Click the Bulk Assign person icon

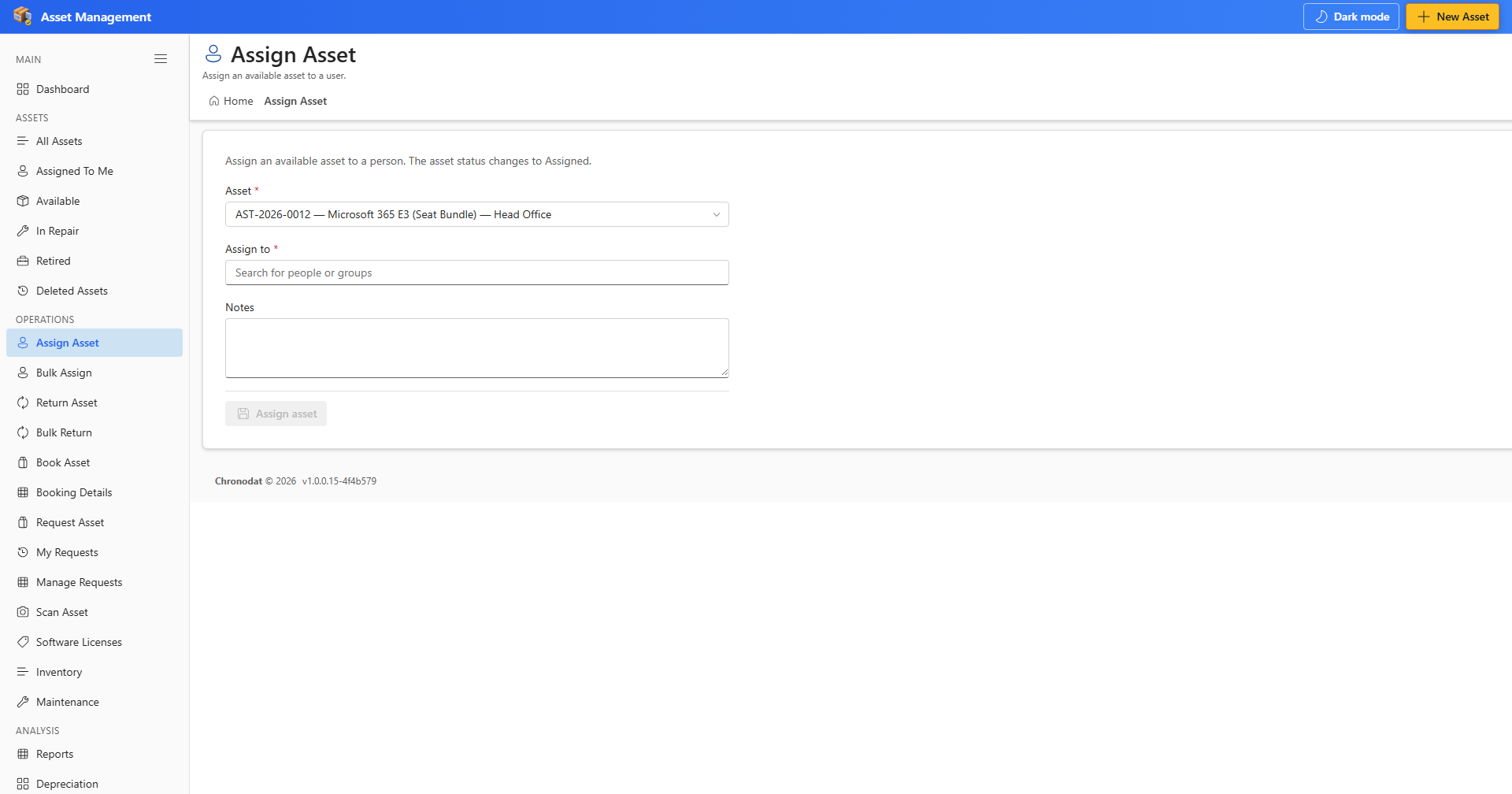pyautogui.click(x=23, y=373)
